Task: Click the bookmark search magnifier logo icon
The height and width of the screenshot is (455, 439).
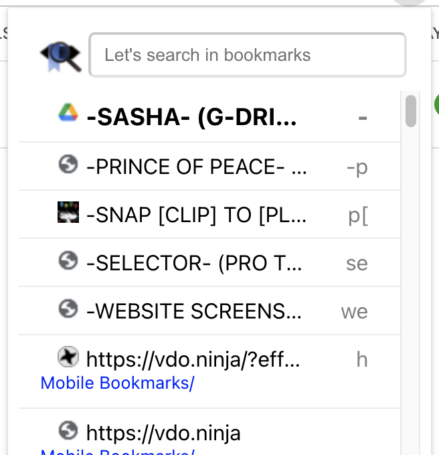Action: click(x=61, y=56)
